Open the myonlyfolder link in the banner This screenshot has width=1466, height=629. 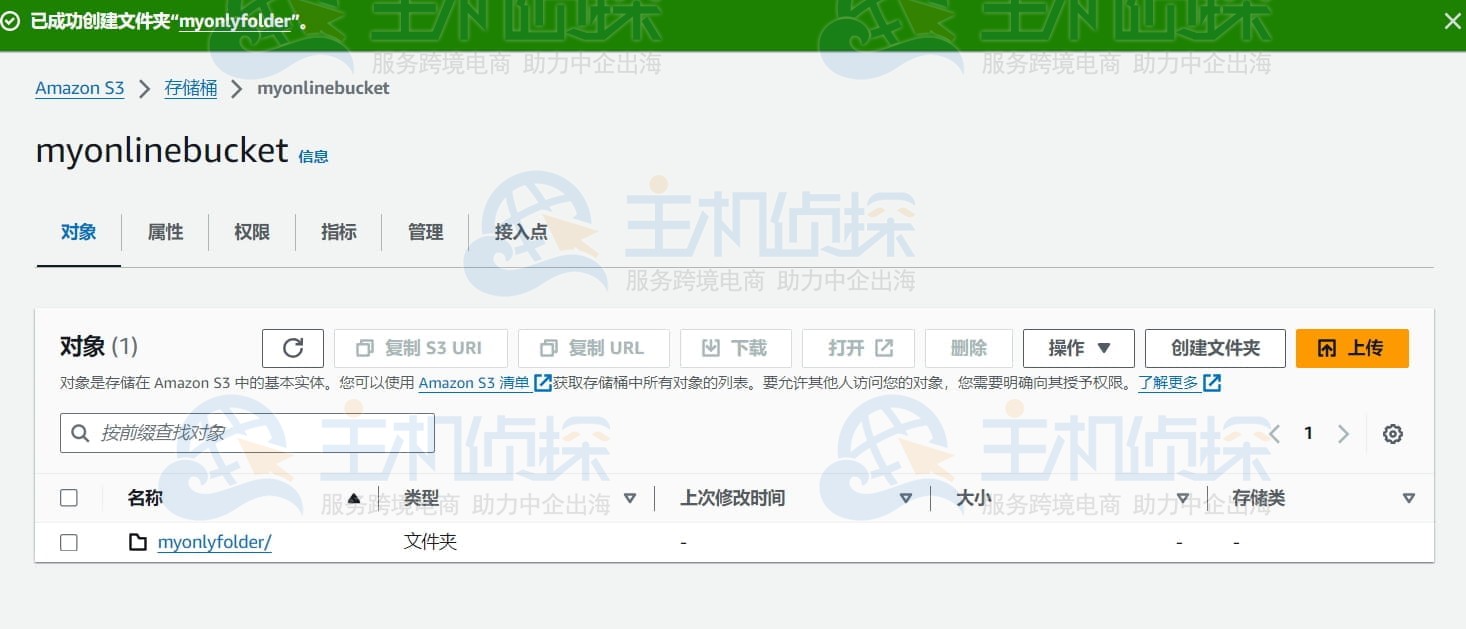pos(234,21)
